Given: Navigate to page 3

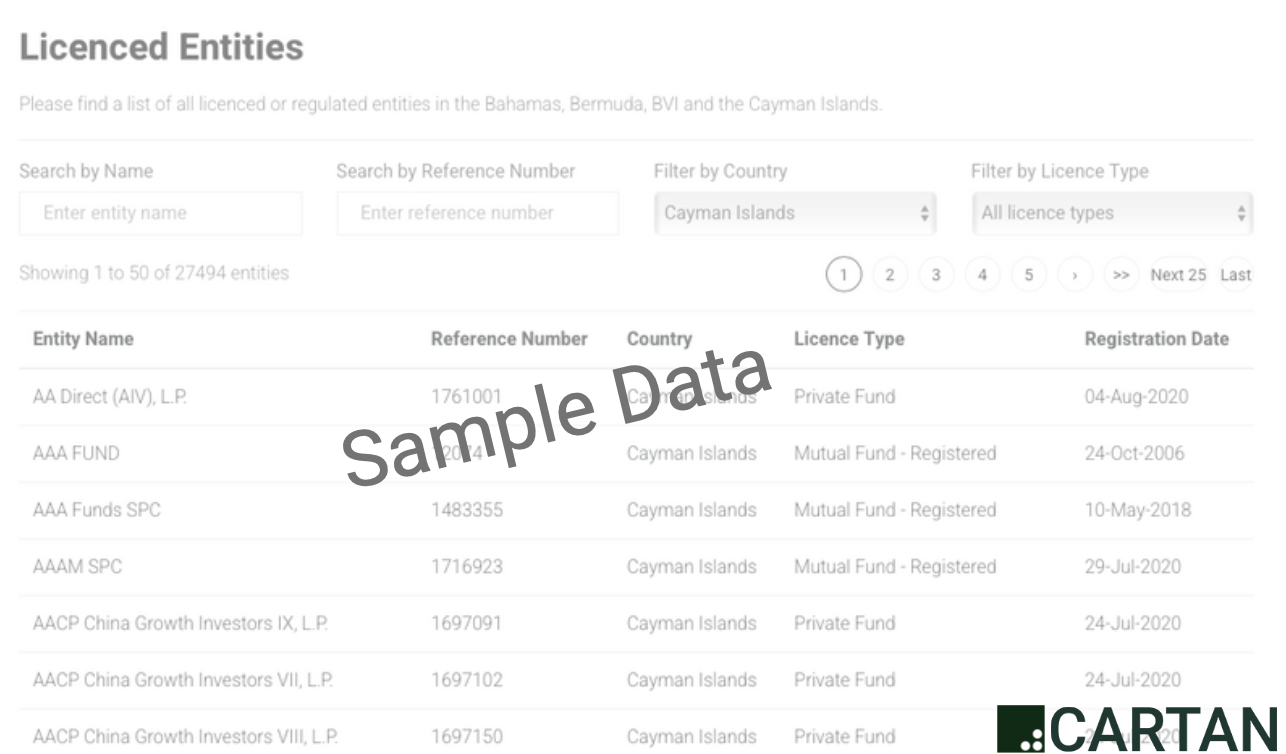Looking at the screenshot, I should coord(936,275).
